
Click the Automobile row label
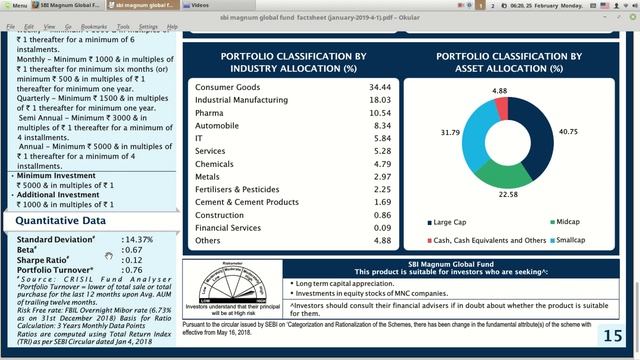pos(217,126)
